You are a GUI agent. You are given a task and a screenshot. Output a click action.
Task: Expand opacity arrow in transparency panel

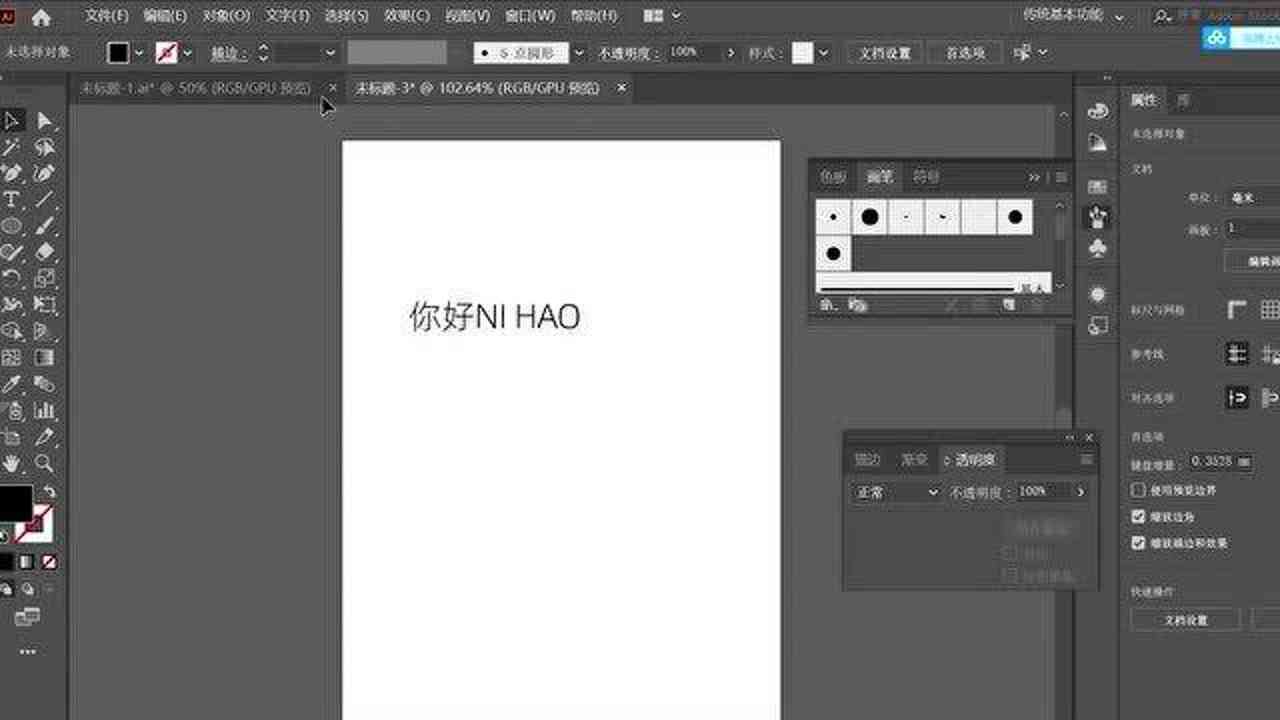click(1080, 492)
